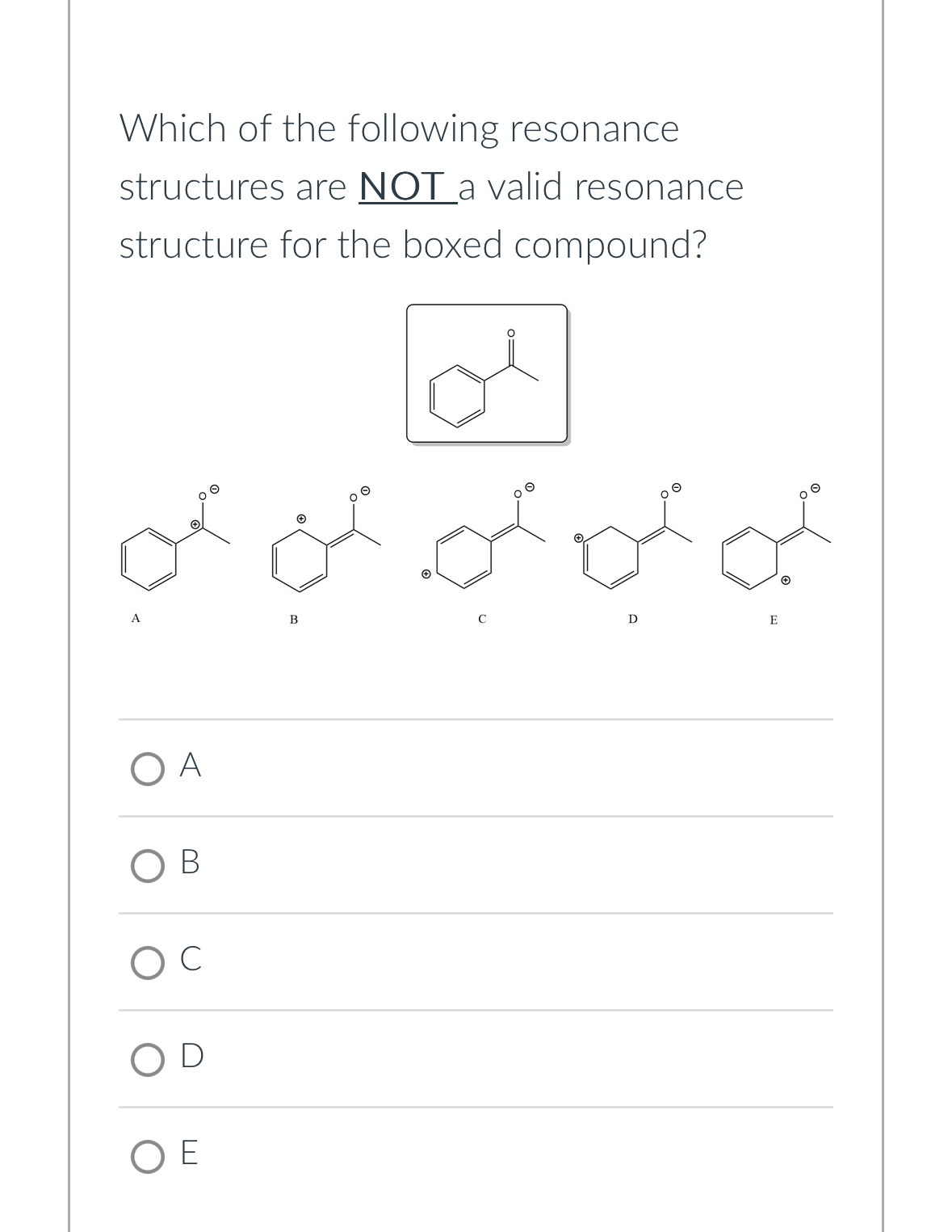952x1232 pixels.
Task: Select radio button C
Action: tap(147, 963)
